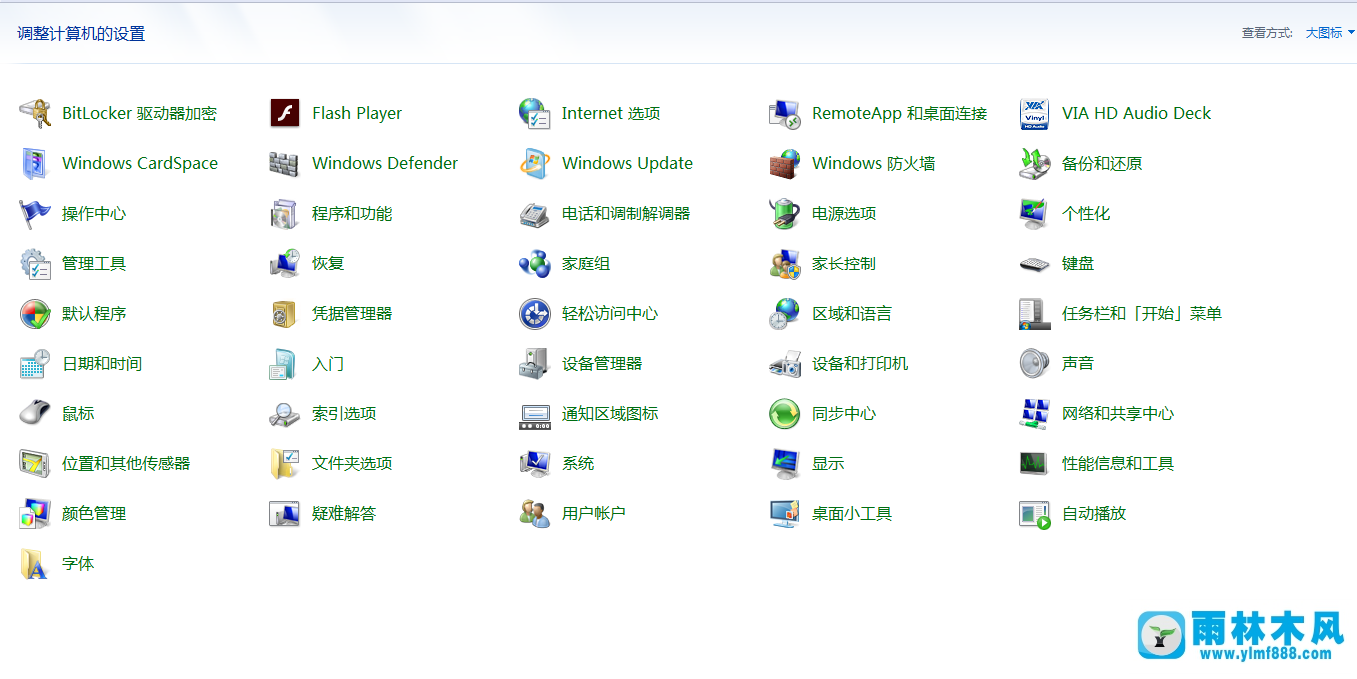This screenshot has width=1357, height=679.
Task: Click the 同步中心 green icon
Action: pyautogui.click(x=785, y=414)
